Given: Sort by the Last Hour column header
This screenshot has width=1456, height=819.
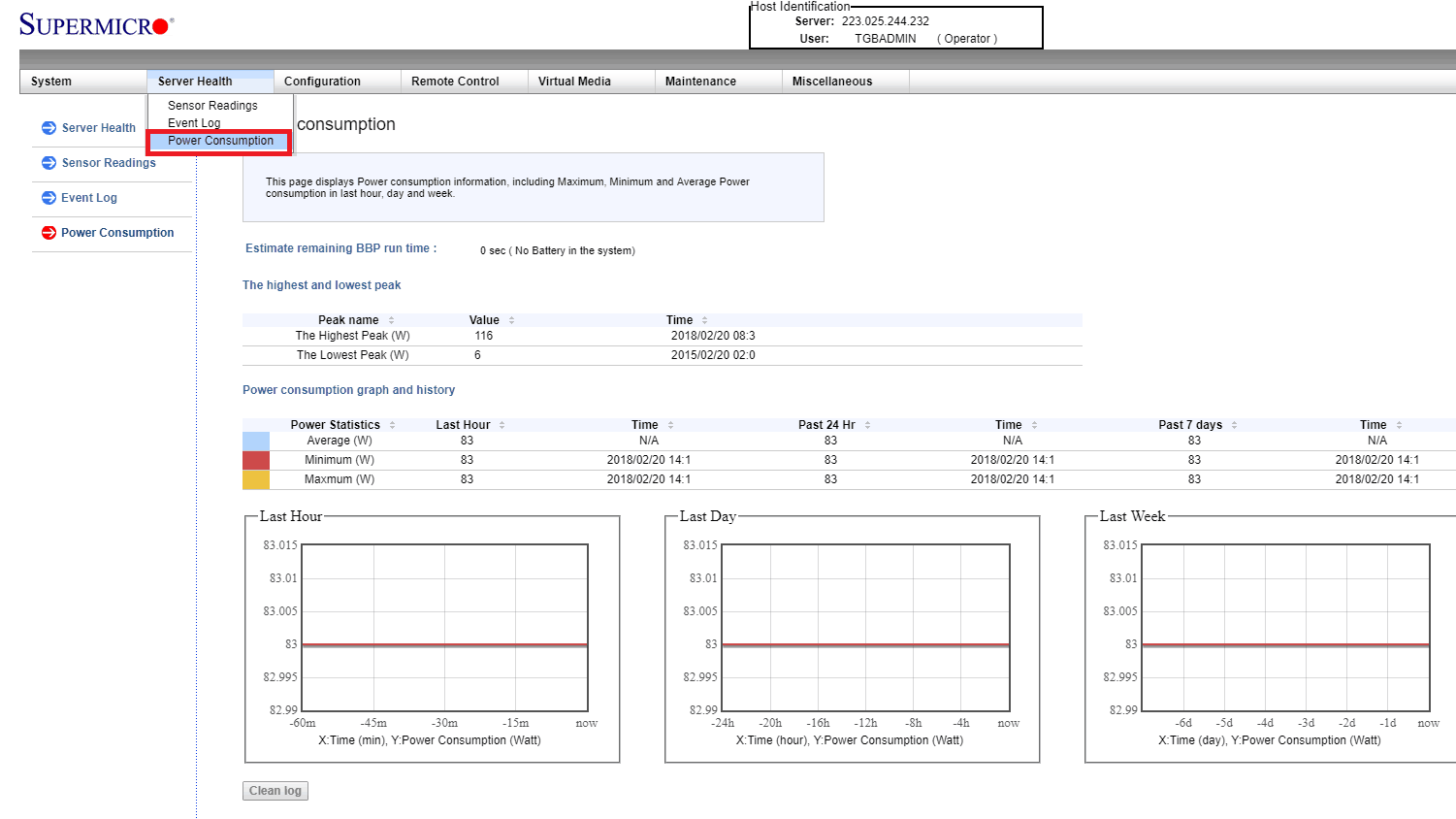Looking at the screenshot, I should click(463, 425).
